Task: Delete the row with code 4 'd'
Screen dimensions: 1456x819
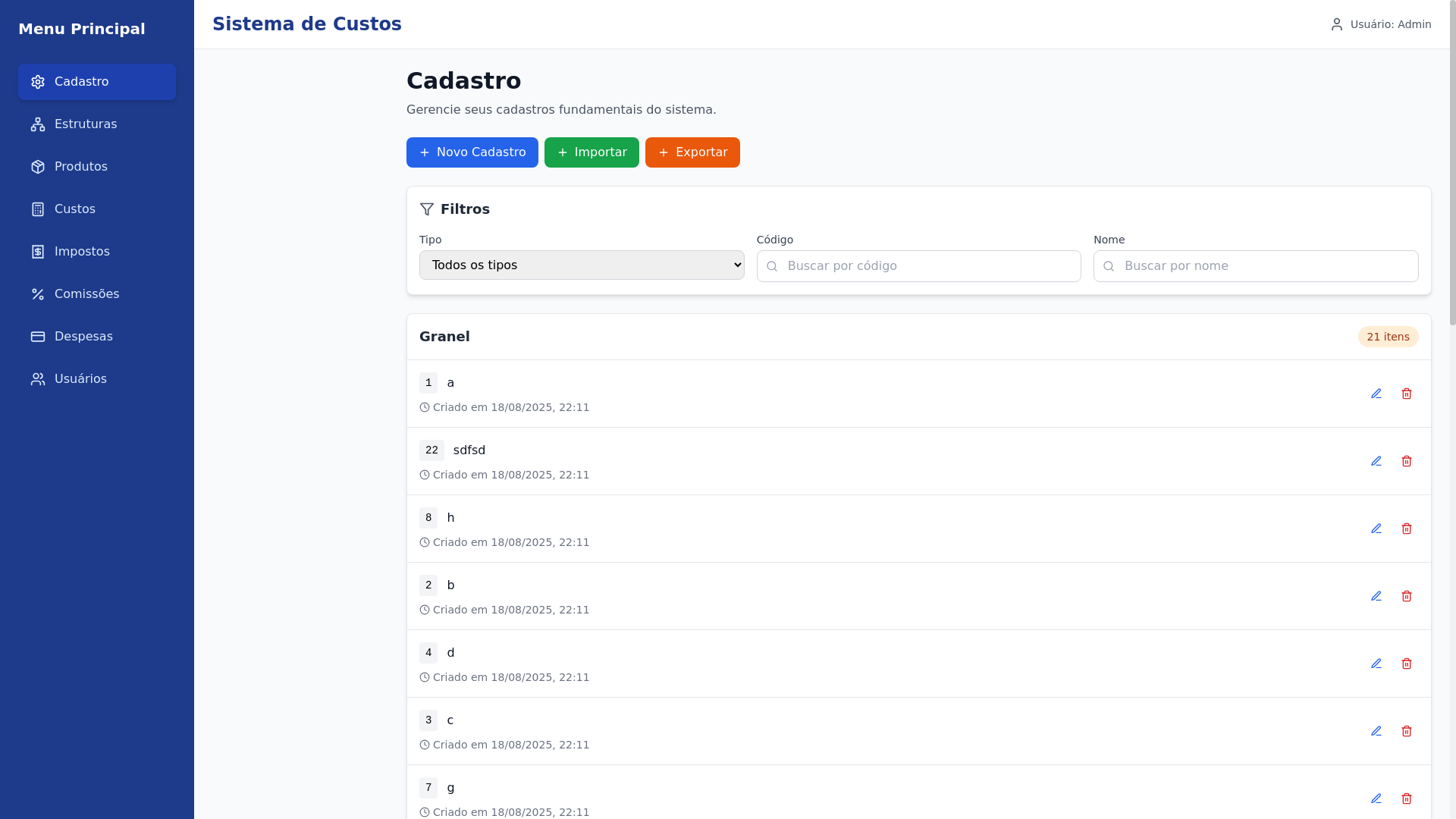Action: (x=1407, y=664)
